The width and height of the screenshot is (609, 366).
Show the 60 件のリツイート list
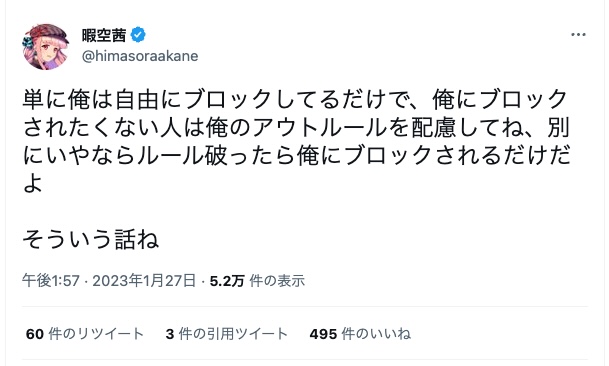pyautogui.click(x=85, y=334)
